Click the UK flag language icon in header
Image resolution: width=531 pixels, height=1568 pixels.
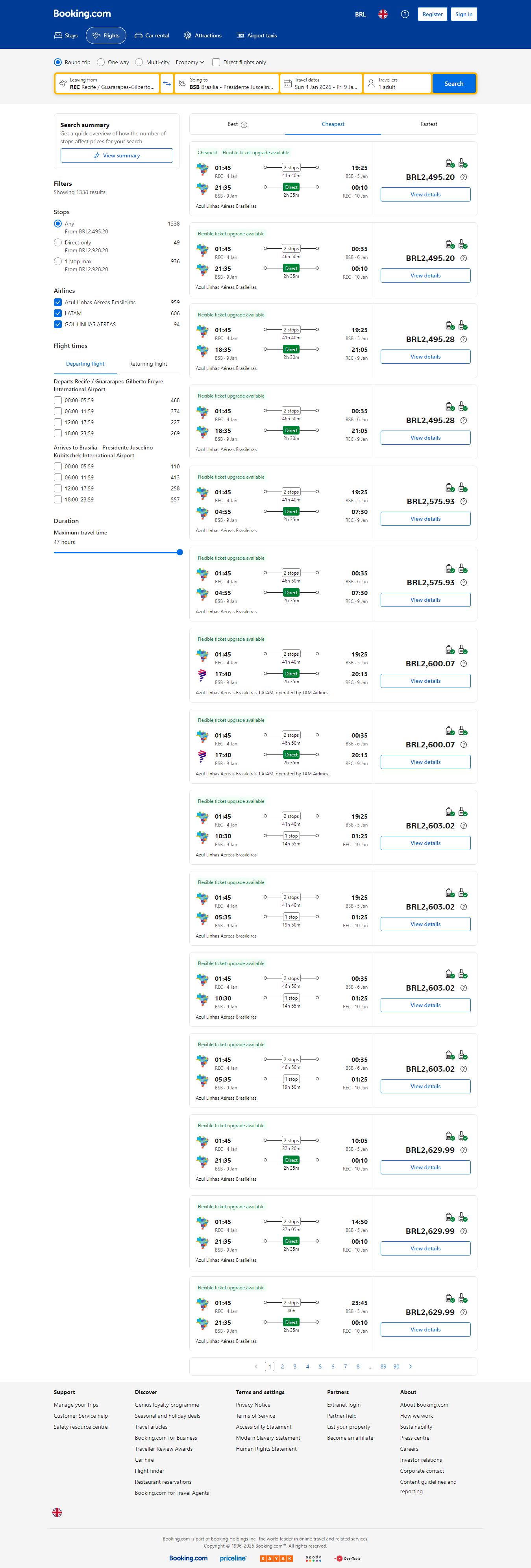383,14
